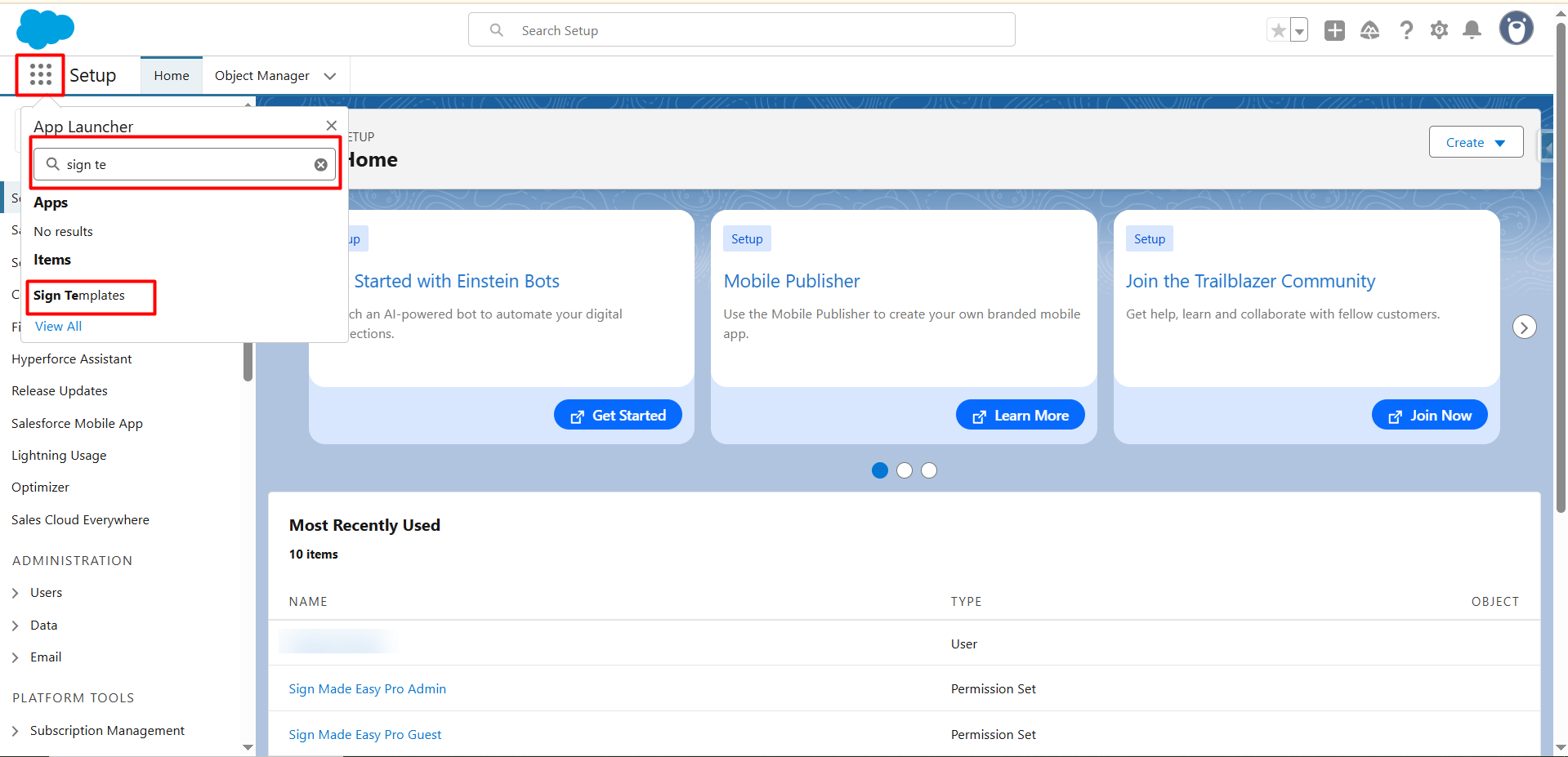
Task: Open the favorites list dropdown arrow
Action: point(1299,30)
